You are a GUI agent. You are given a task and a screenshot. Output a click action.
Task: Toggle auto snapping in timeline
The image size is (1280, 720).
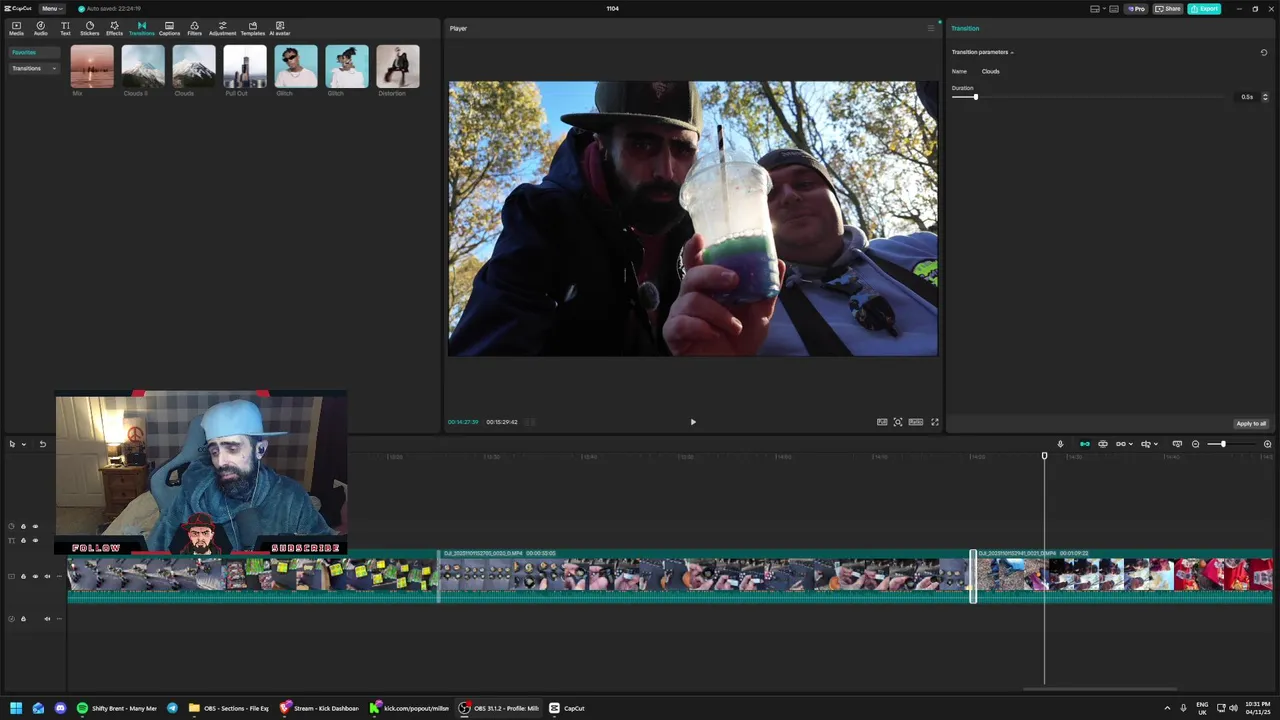(1103, 444)
